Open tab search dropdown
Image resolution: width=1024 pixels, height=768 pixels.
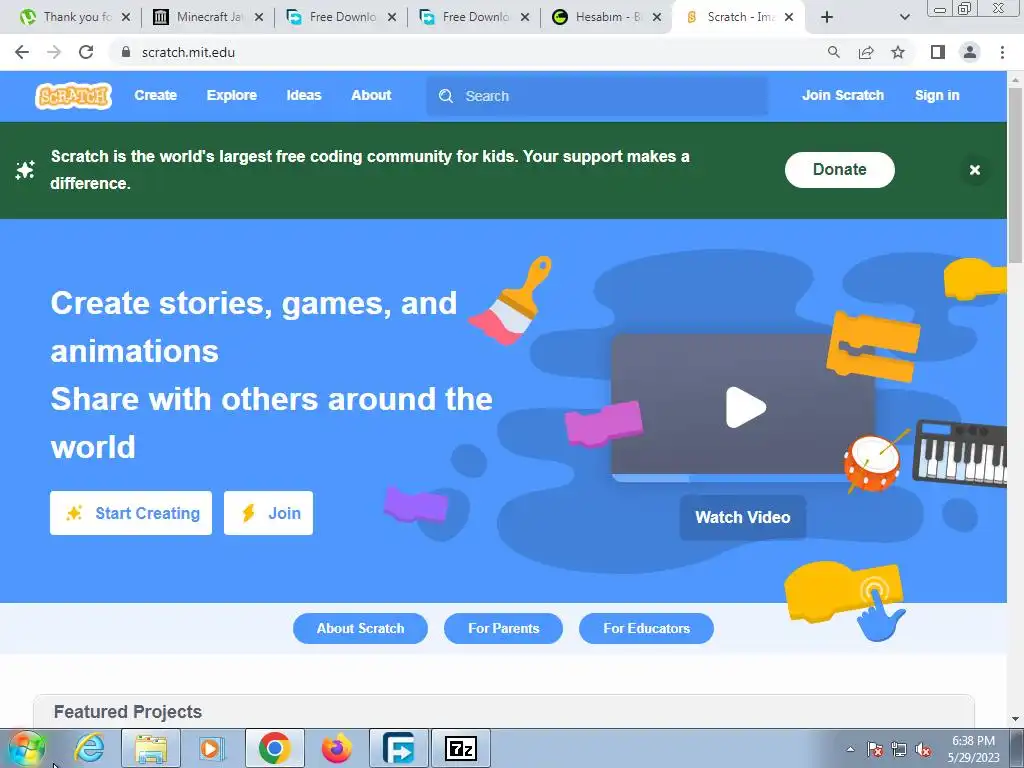[904, 18]
